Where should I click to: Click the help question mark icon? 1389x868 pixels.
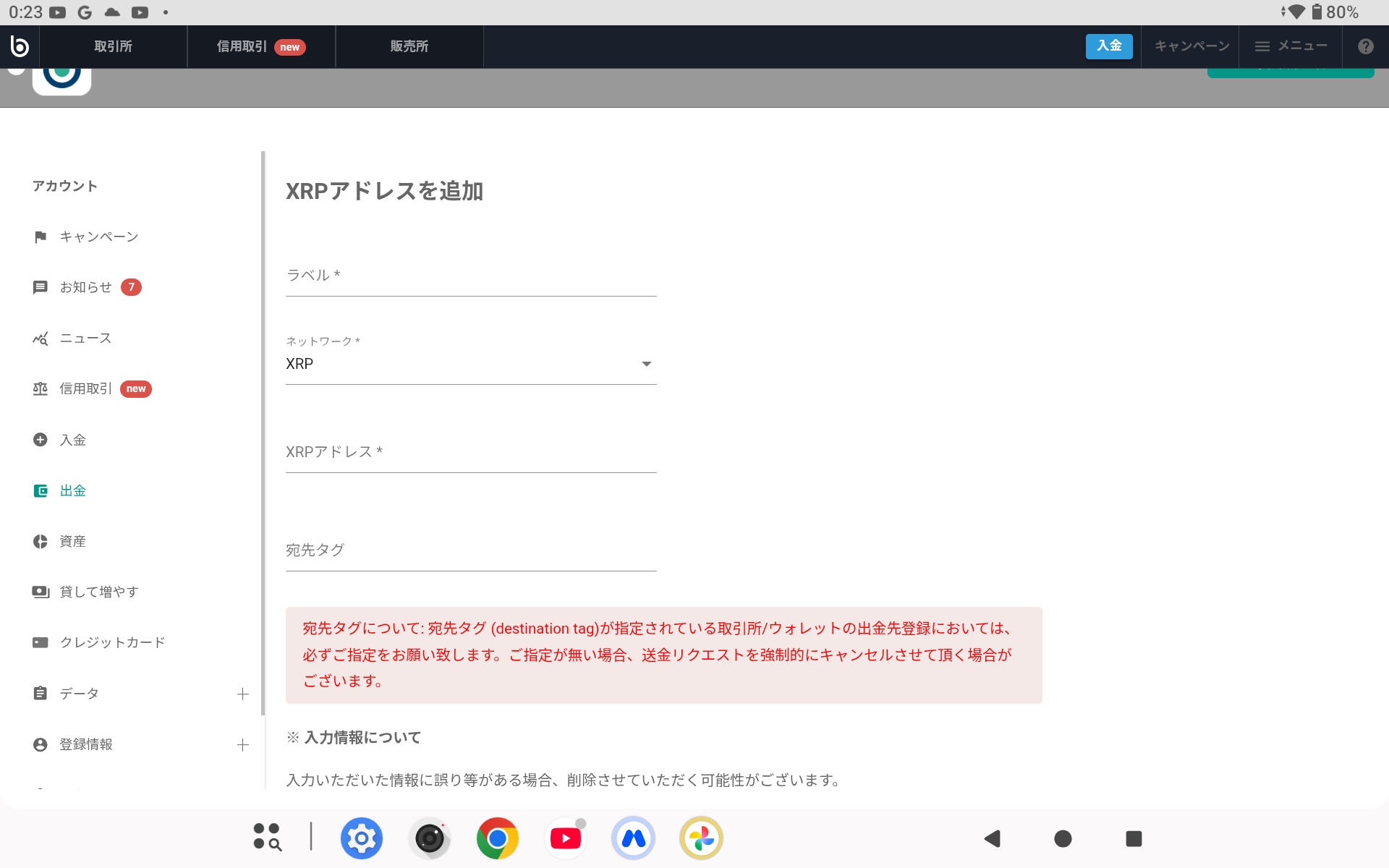point(1365,46)
